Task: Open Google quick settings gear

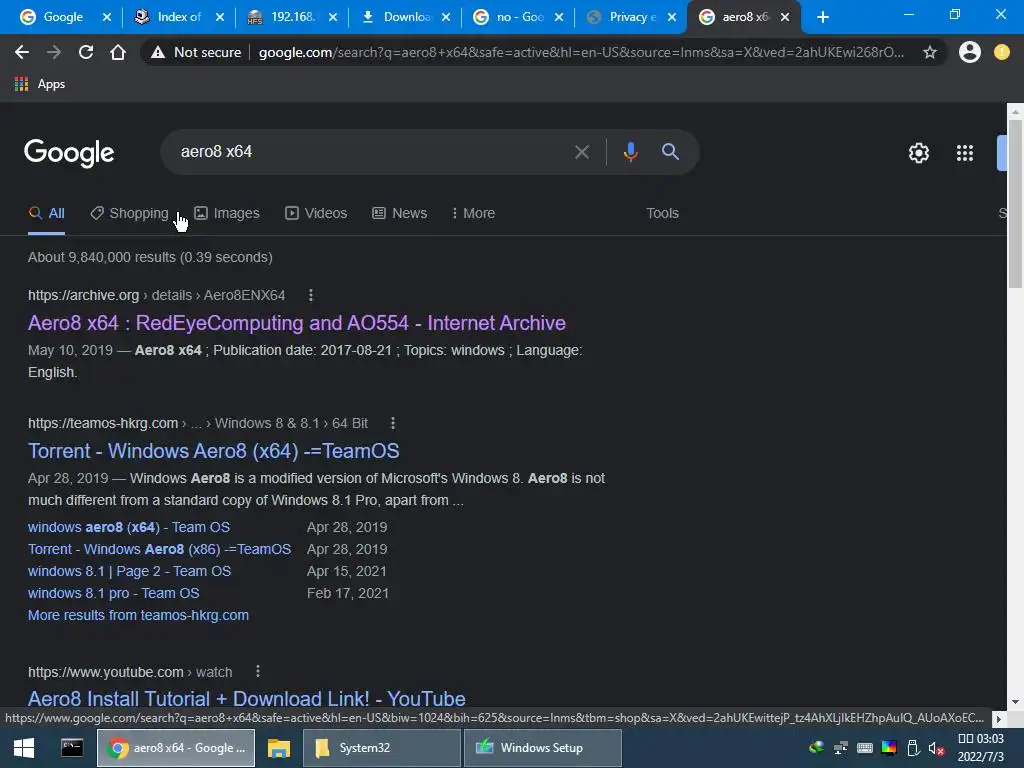Action: click(x=919, y=153)
